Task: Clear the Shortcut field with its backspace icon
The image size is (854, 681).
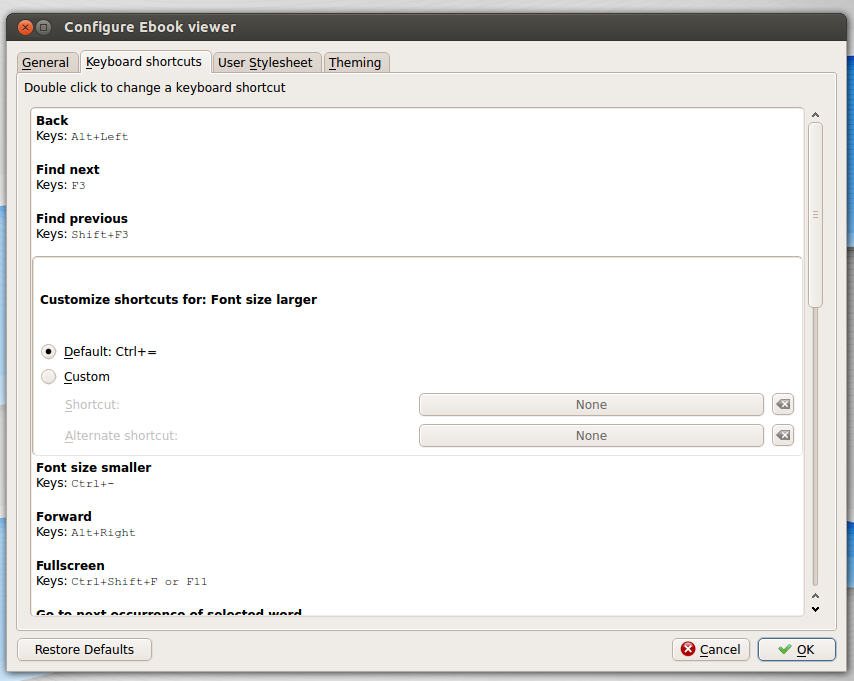Action: (x=783, y=405)
